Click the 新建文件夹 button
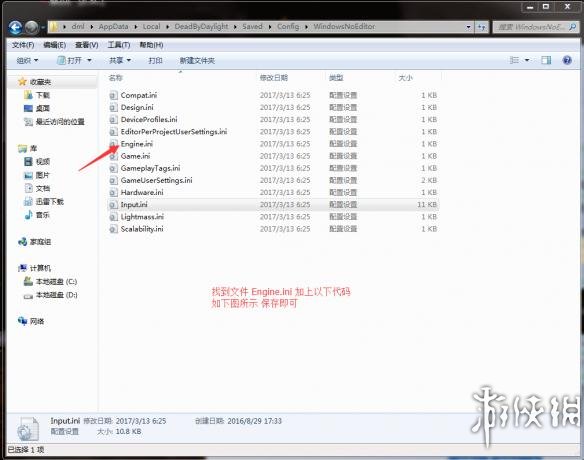Screen dimensions: 584x460 (197, 60)
